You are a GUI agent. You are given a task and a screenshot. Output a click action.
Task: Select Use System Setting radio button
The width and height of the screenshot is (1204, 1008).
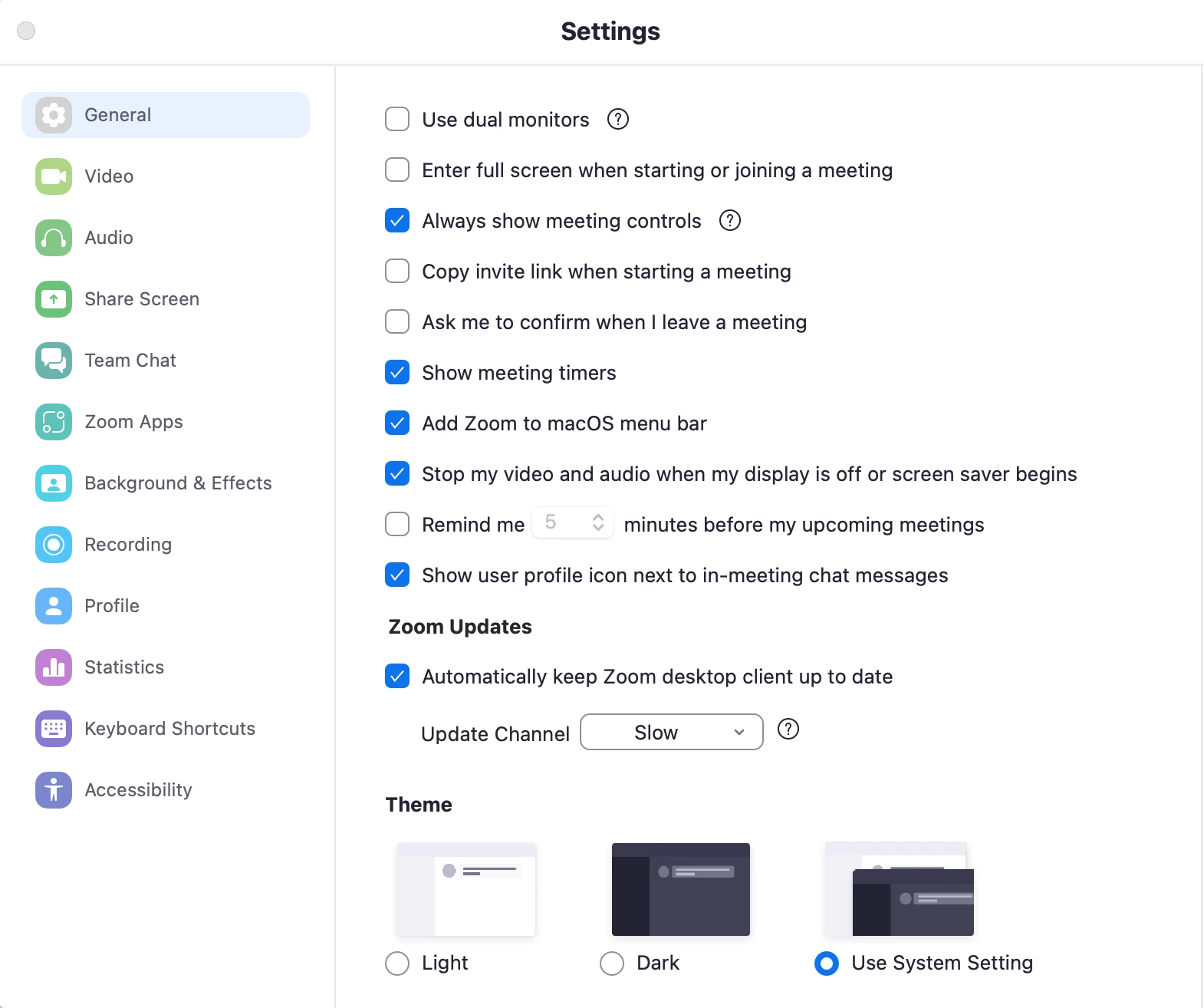[827, 963]
